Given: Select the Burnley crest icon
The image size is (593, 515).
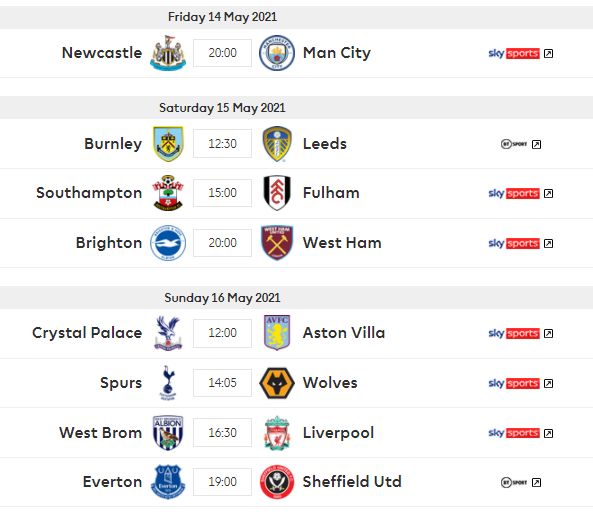Looking at the screenshot, I should [168, 144].
